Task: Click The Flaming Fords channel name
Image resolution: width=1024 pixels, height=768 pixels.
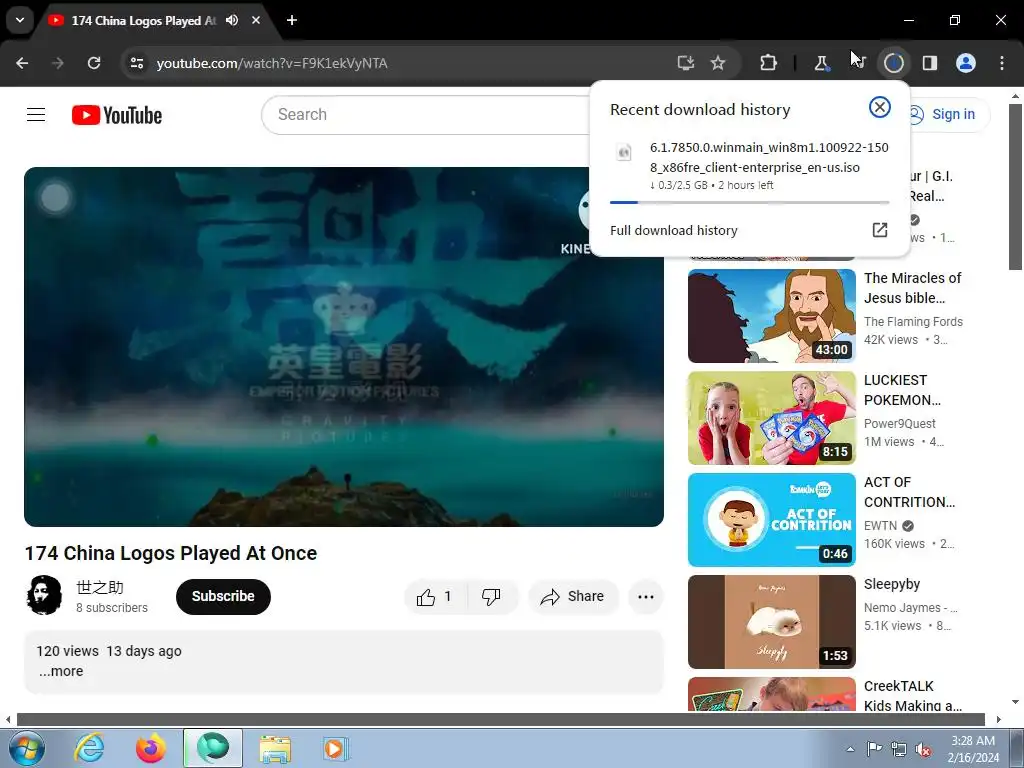Action: (x=913, y=321)
